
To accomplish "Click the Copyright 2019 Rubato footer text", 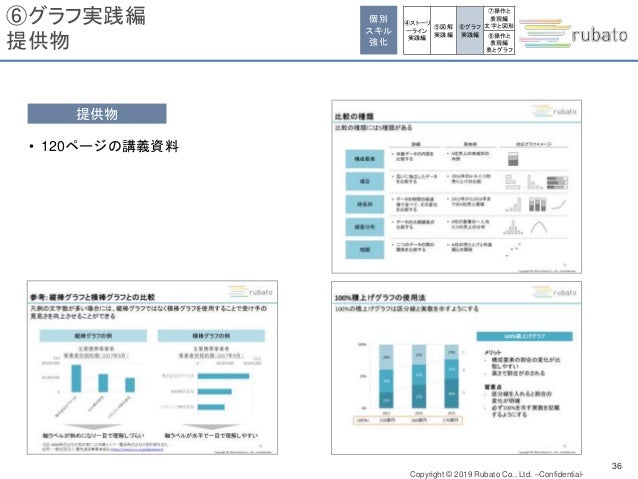I will [496, 474].
